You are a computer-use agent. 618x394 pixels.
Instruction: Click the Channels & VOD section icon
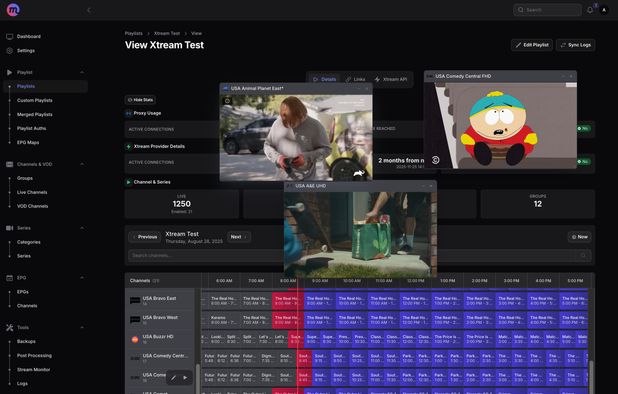(x=9, y=164)
